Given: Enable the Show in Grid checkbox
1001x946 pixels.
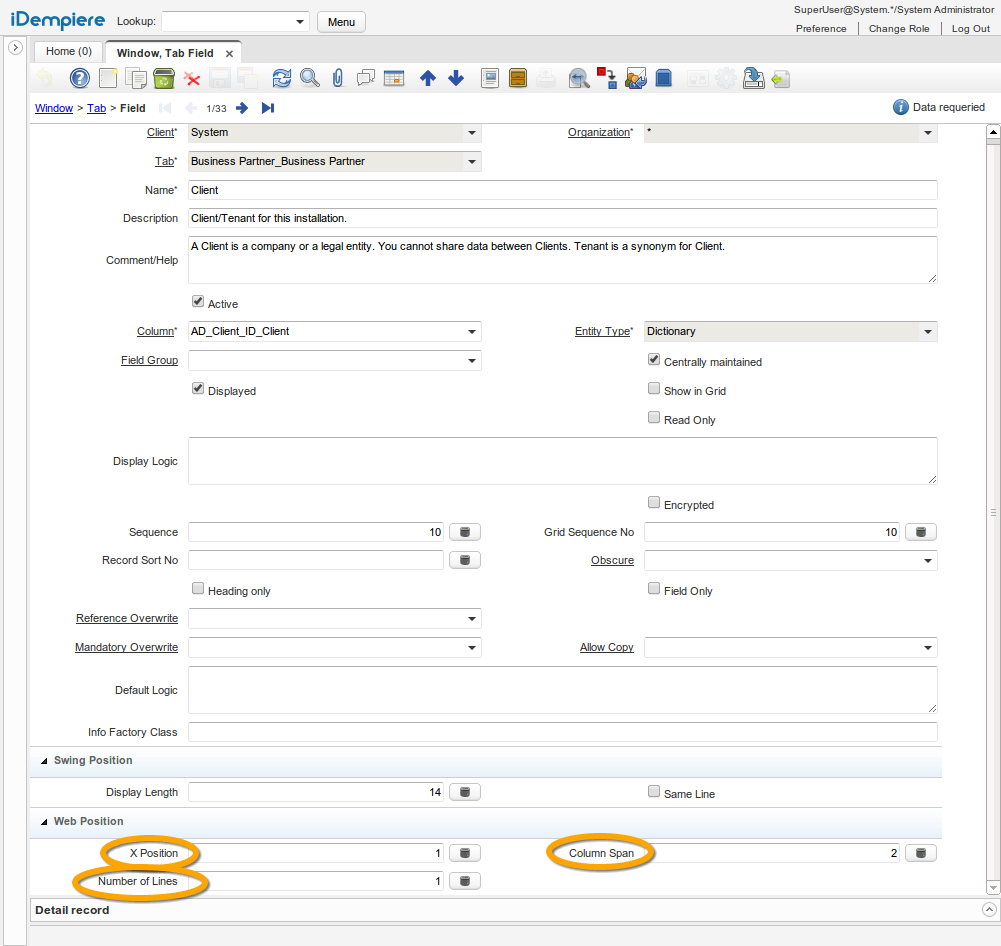Looking at the screenshot, I should coord(654,390).
